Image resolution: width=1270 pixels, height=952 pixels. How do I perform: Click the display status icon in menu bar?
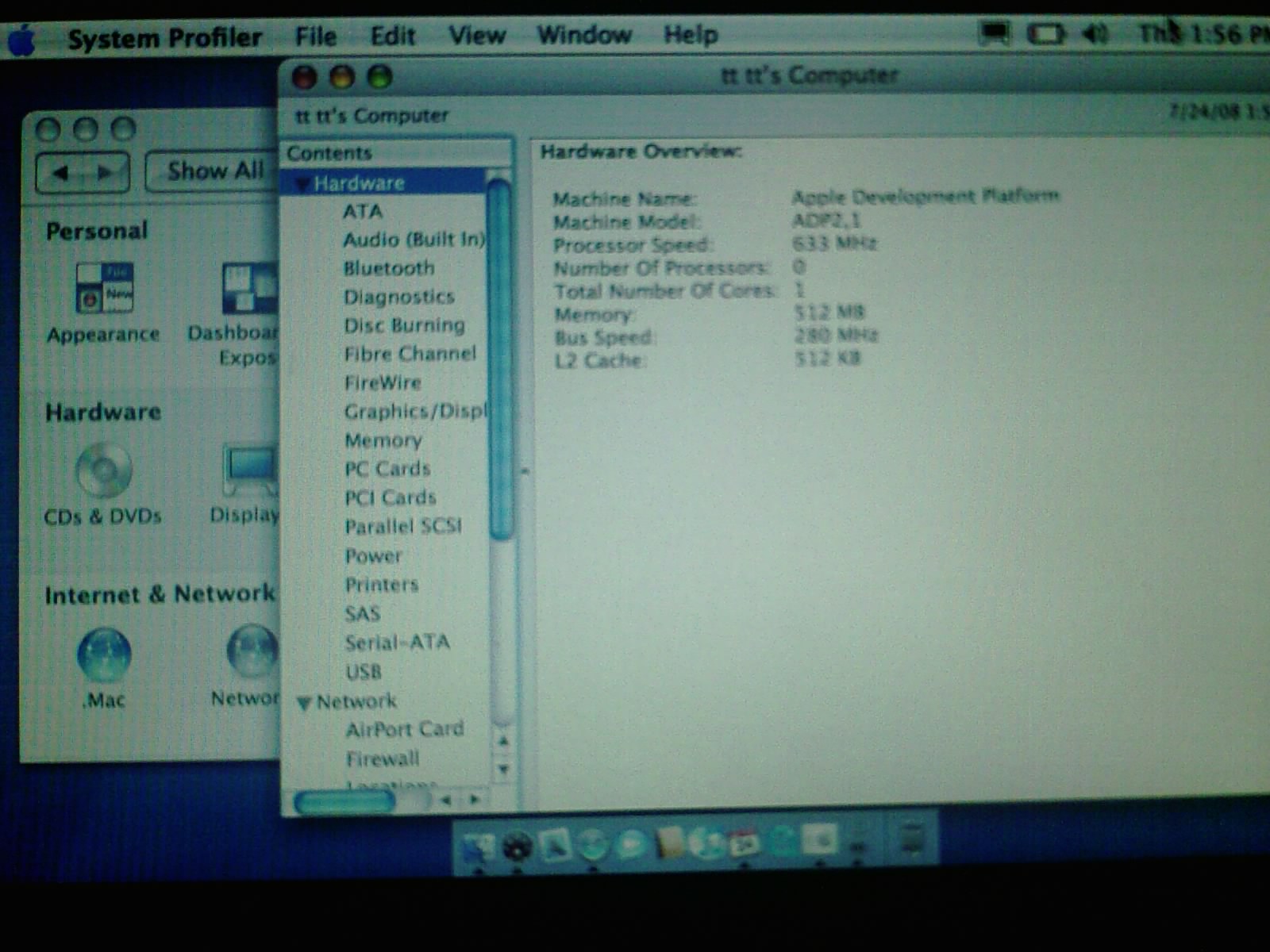[x=995, y=33]
